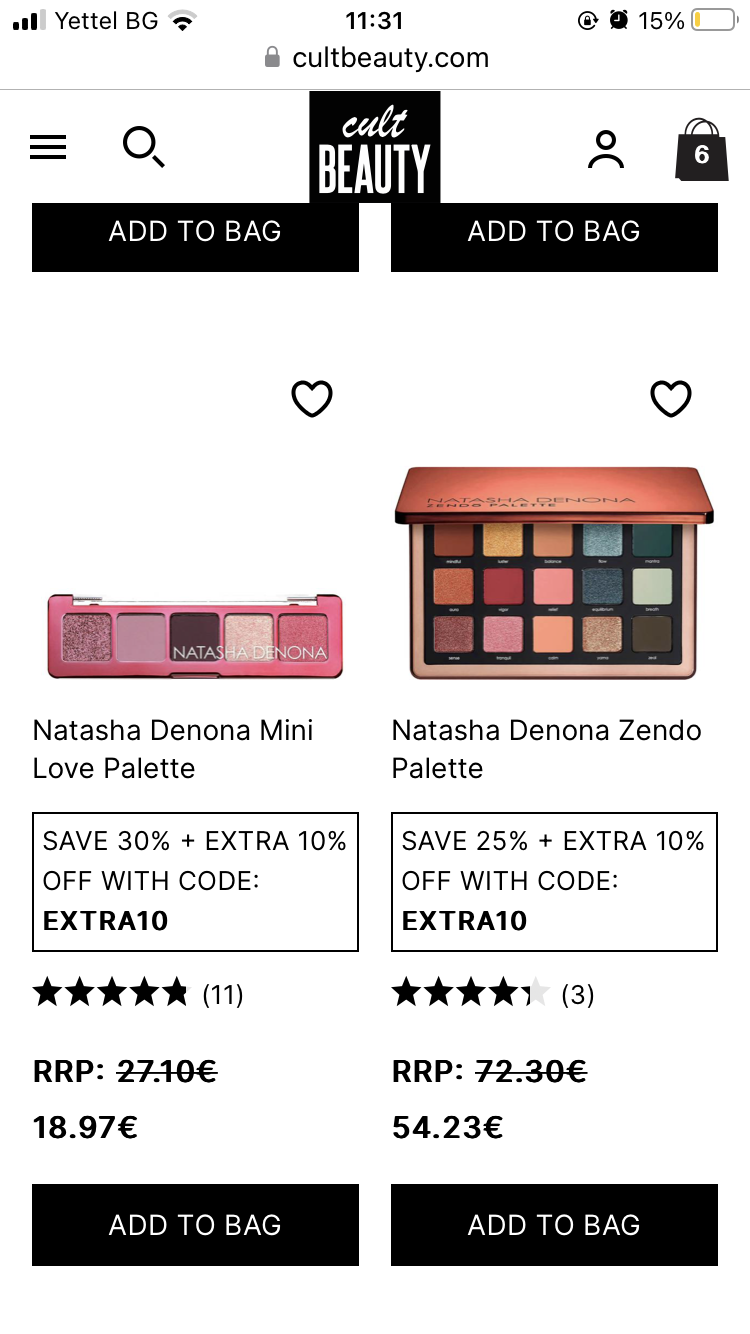Open Natasha Denona Mini Love Palette title
The height and width of the screenshot is (1334, 750).
pyautogui.click(x=173, y=749)
